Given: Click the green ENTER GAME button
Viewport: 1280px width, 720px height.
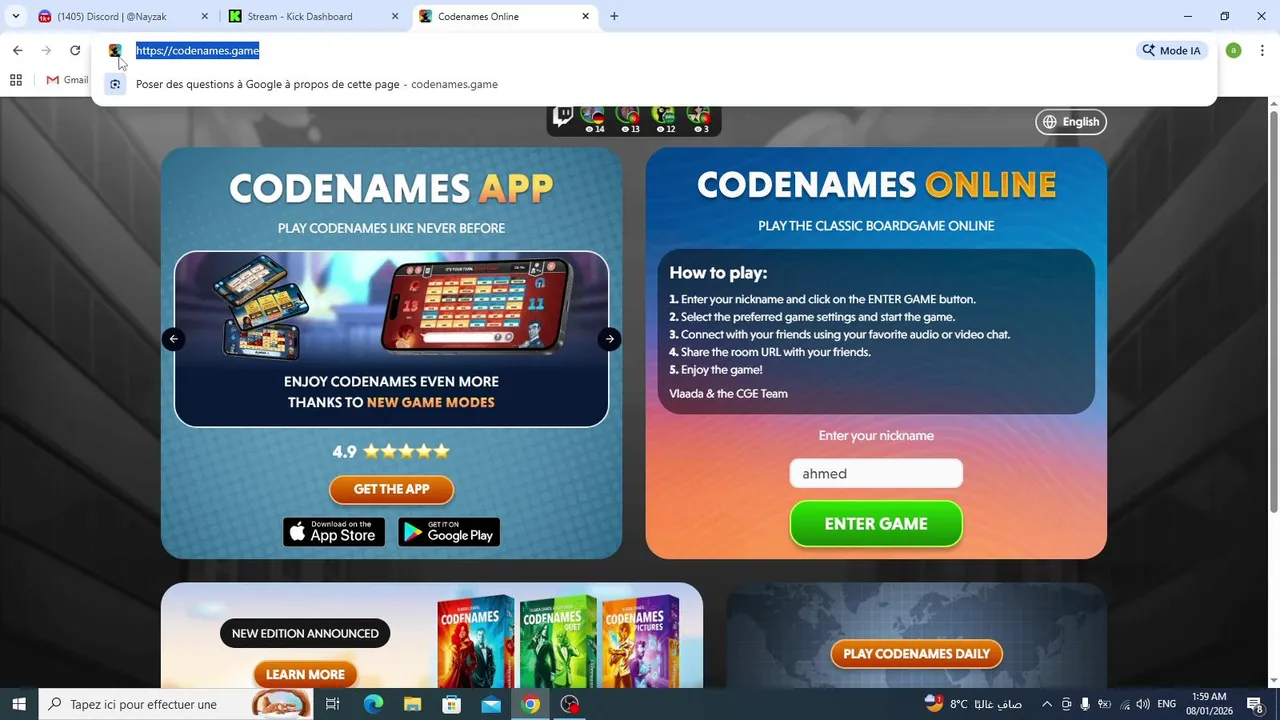Looking at the screenshot, I should coord(876,524).
